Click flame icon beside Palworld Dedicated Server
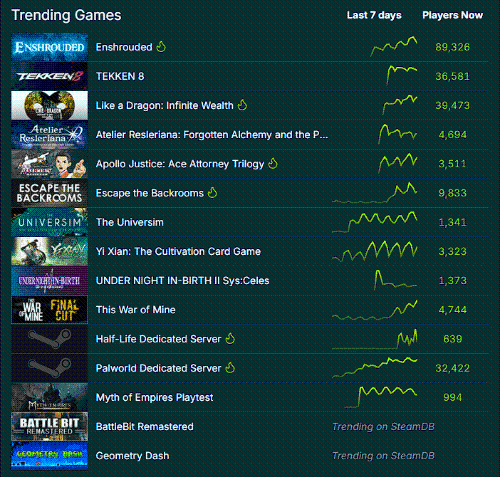500x477 pixels. (230, 368)
